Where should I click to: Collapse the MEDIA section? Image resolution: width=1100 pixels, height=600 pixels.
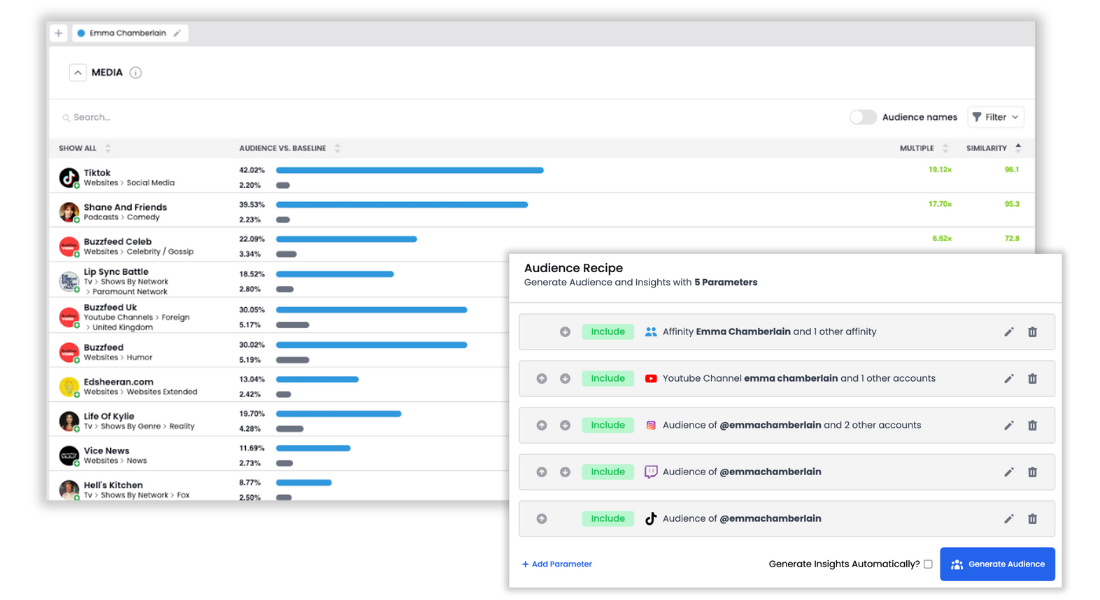pyautogui.click(x=78, y=72)
